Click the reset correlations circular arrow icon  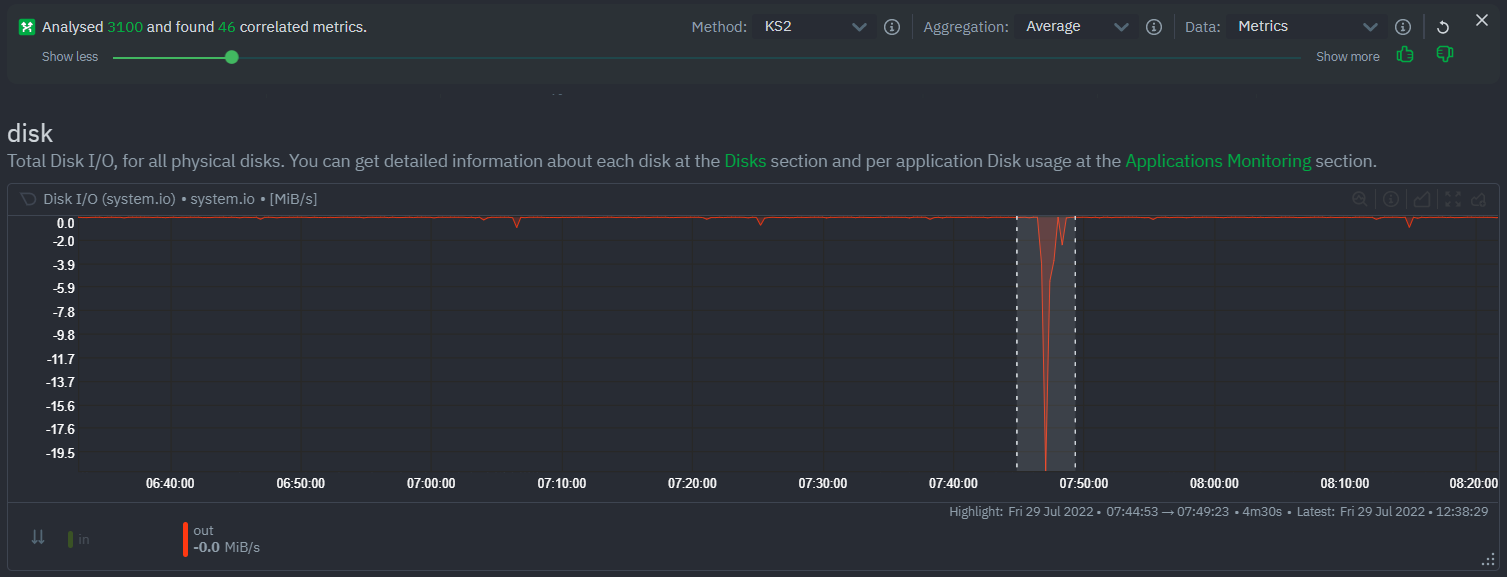(1443, 27)
